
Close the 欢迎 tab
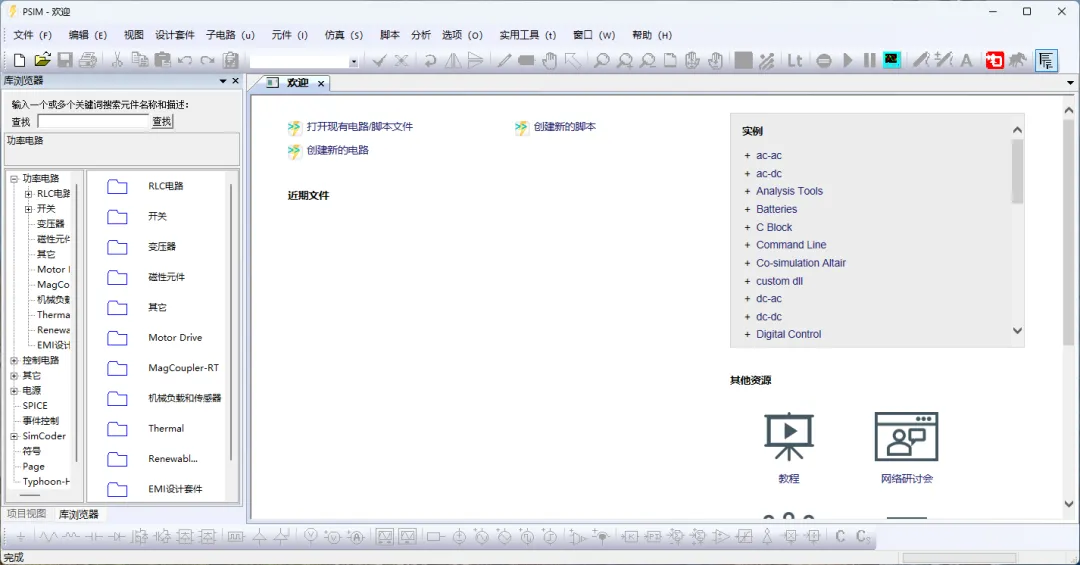click(x=321, y=83)
